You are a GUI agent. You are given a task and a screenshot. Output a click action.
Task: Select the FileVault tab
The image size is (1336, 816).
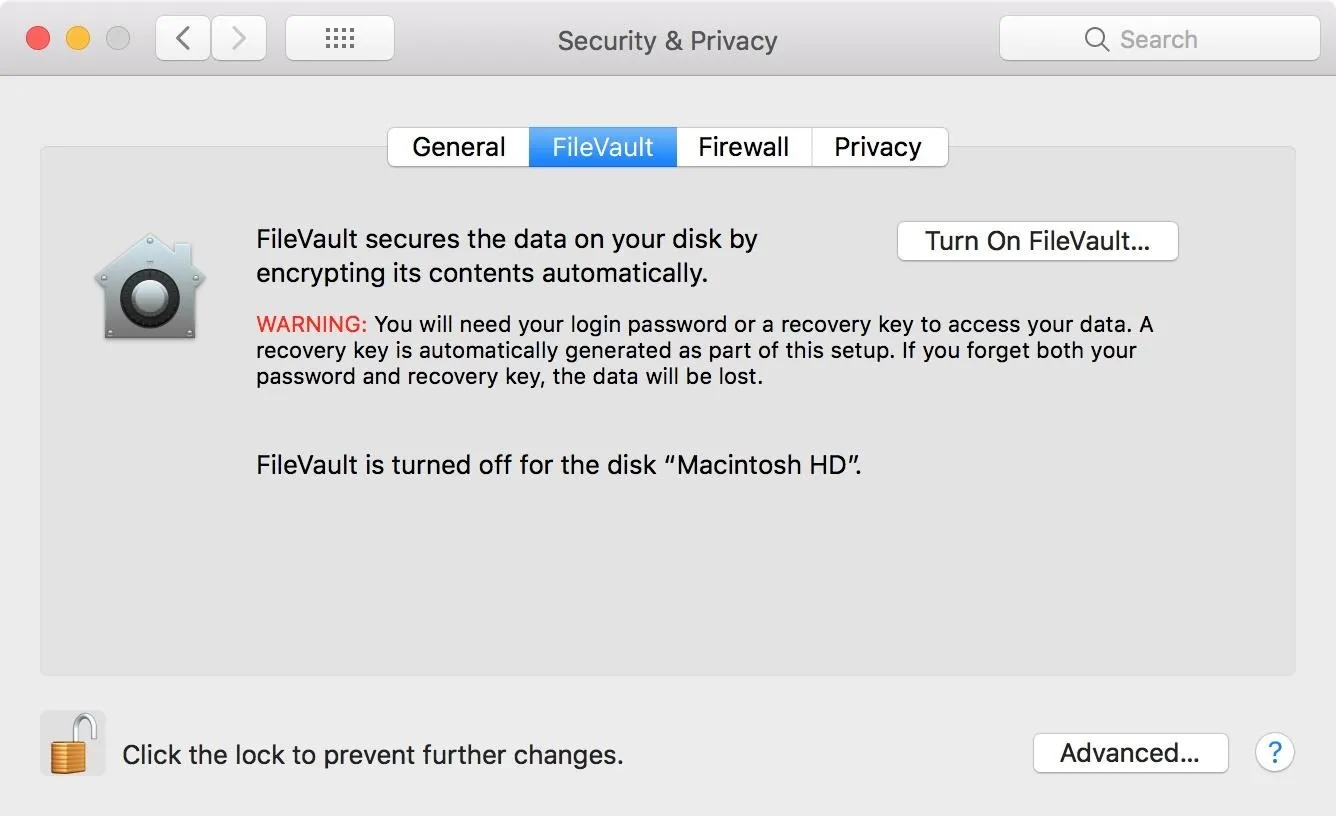coord(603,147)
